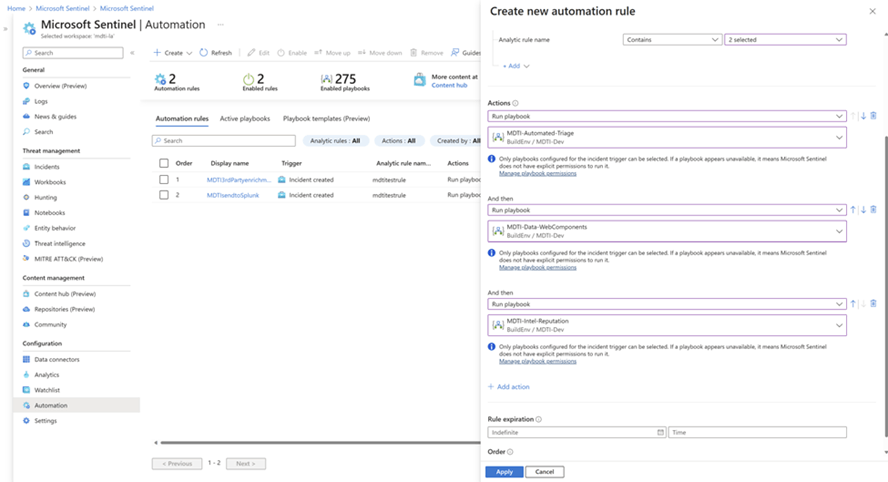Collapse the sidebar with the double chevron icon
This screenshot has height=482, width=888.
[x=132, y=53]
